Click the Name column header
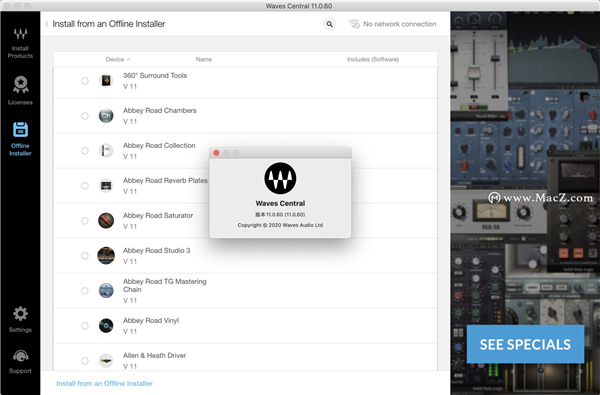Screen dimensions: 600x395 204,59
